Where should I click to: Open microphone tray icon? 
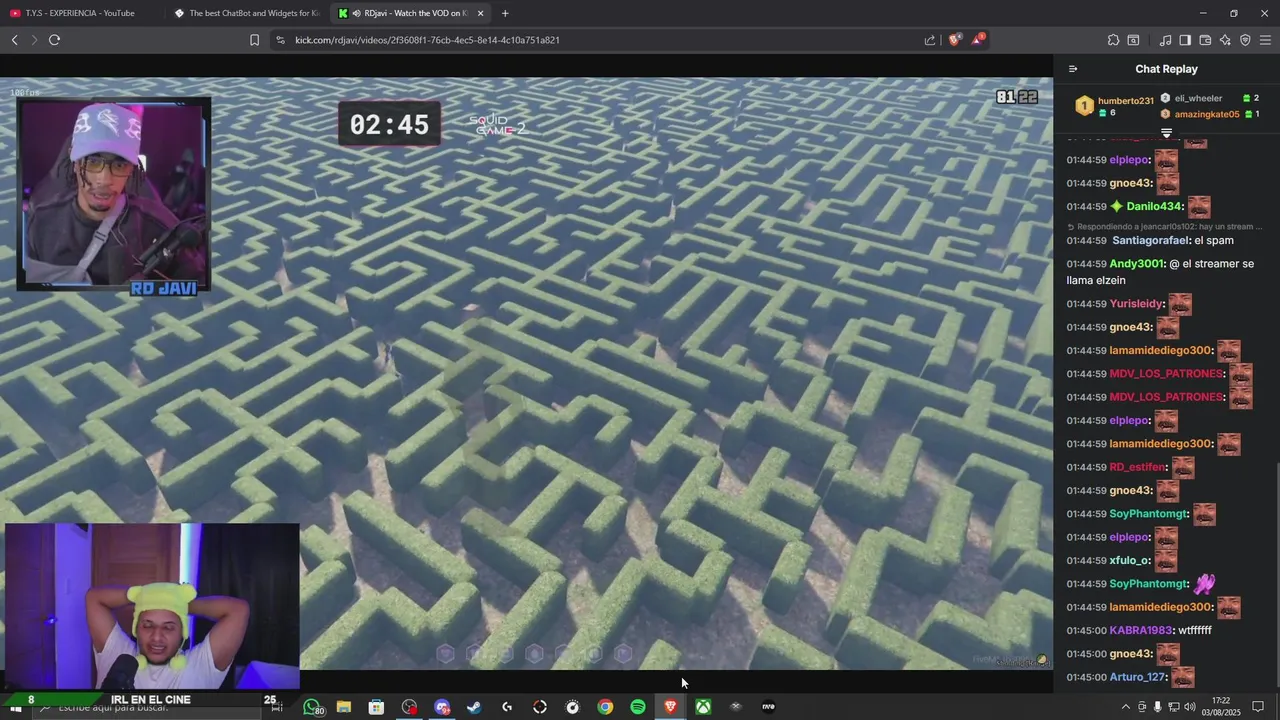pyautogui.click(x=1157, y=707)
